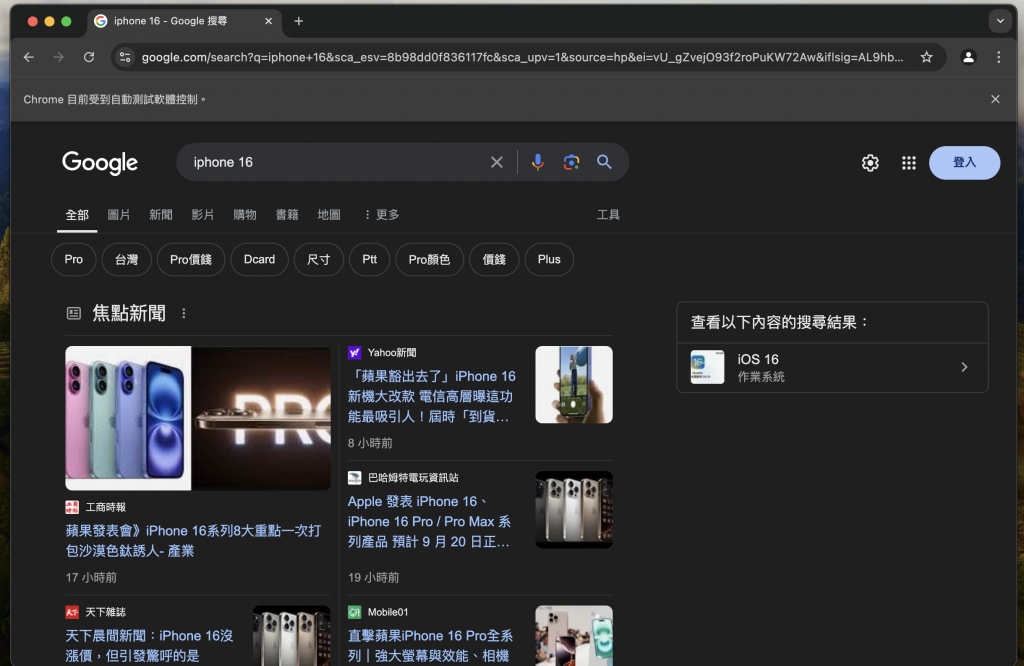Reload the current page
This screenshot has height=666, width=1024.
(x=89, y=57)
